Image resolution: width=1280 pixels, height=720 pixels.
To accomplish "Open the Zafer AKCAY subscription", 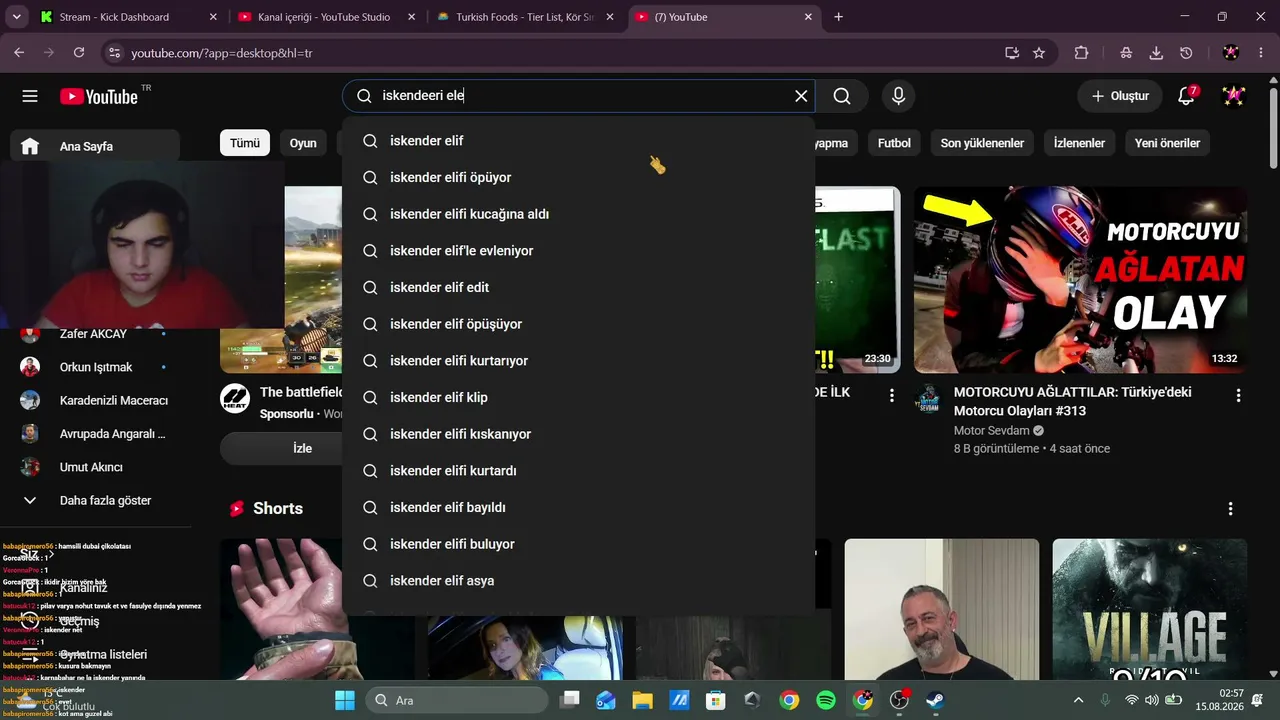I will tap(95, 334).
